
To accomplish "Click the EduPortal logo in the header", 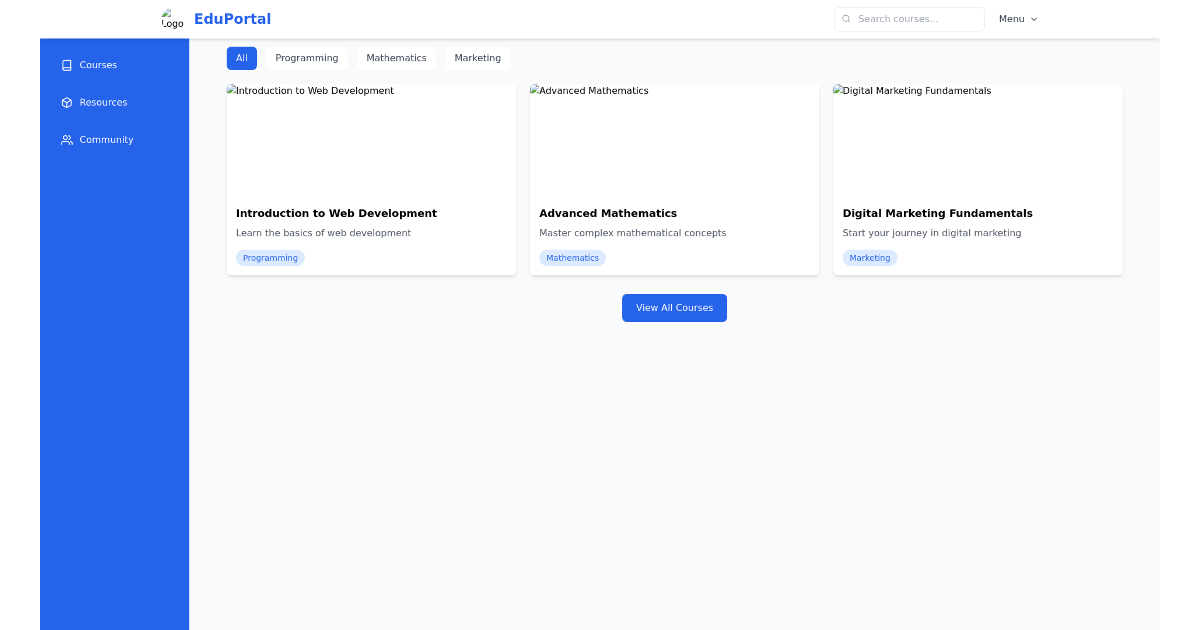I will (x=233, y=18).
